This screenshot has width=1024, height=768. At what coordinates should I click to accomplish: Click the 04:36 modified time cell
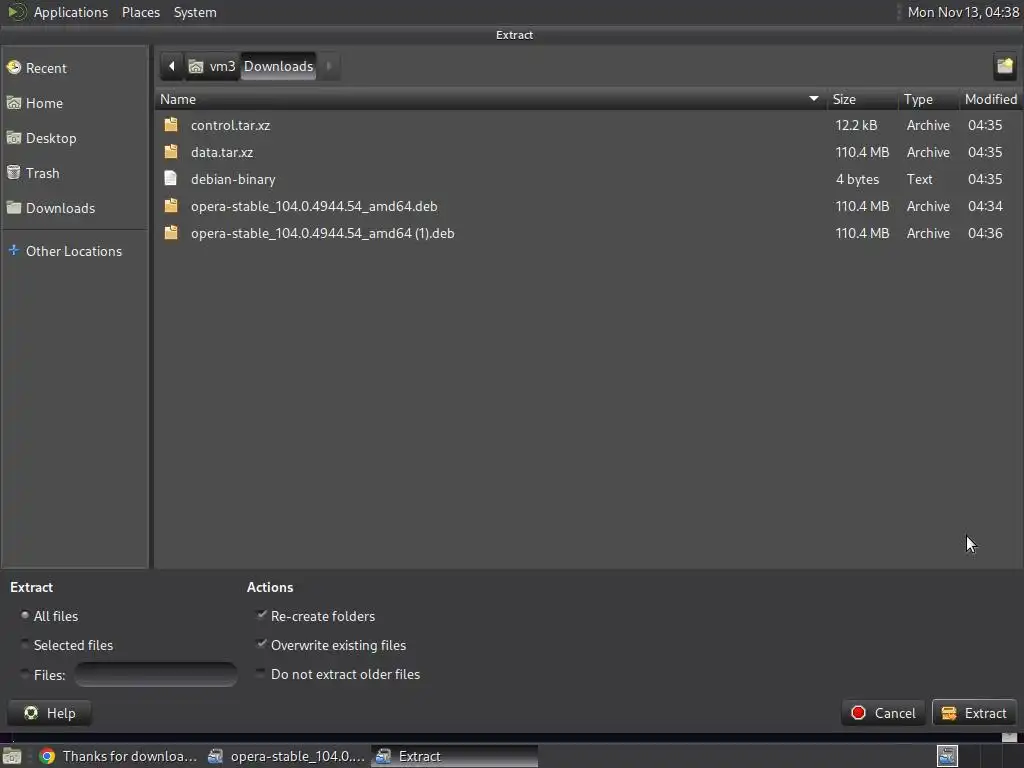[x=985, y=233]
